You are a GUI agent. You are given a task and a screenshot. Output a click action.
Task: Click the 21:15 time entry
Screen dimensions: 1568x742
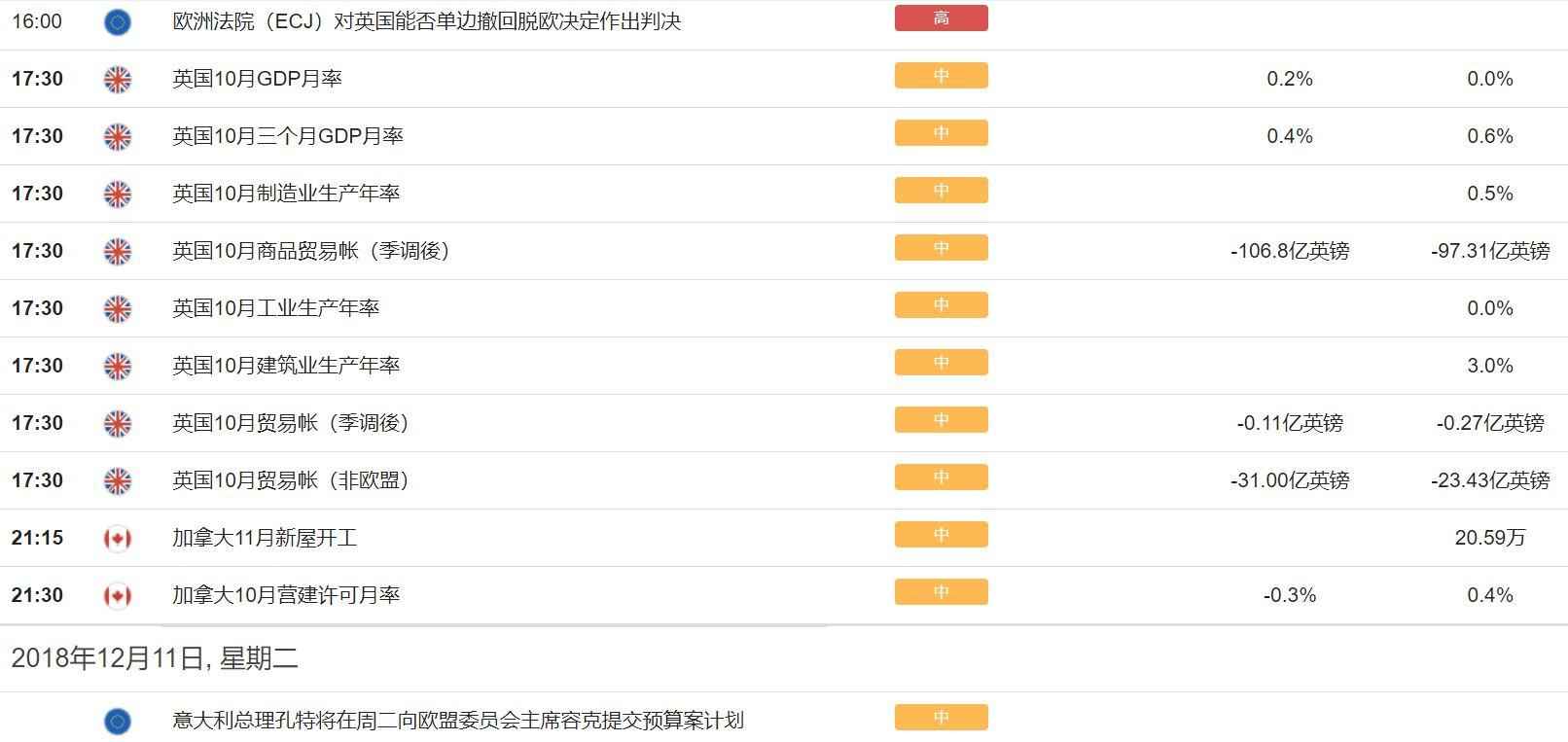click(37, 538)
